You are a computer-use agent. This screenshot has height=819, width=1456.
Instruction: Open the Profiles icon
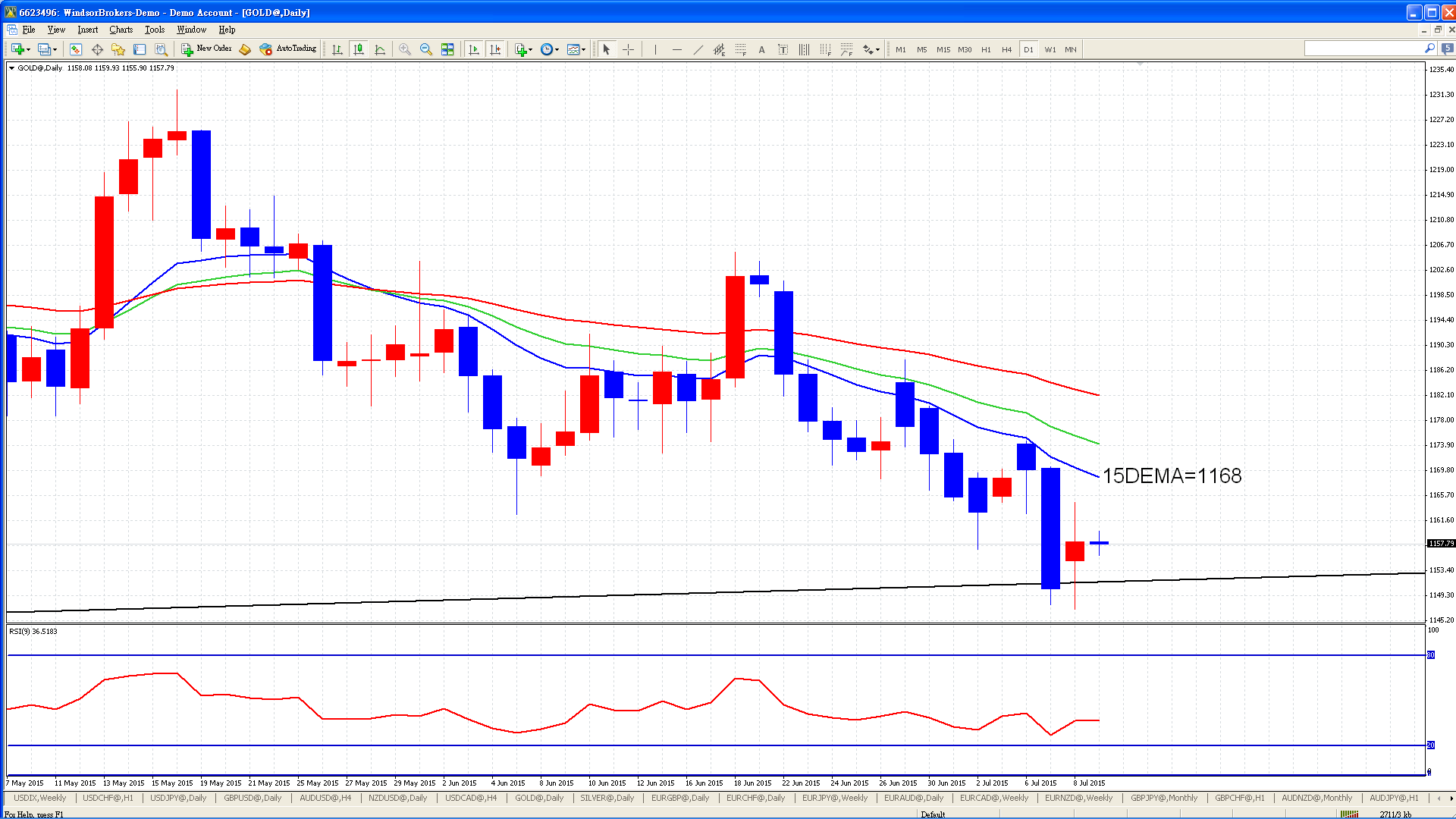tap(44, 49)
